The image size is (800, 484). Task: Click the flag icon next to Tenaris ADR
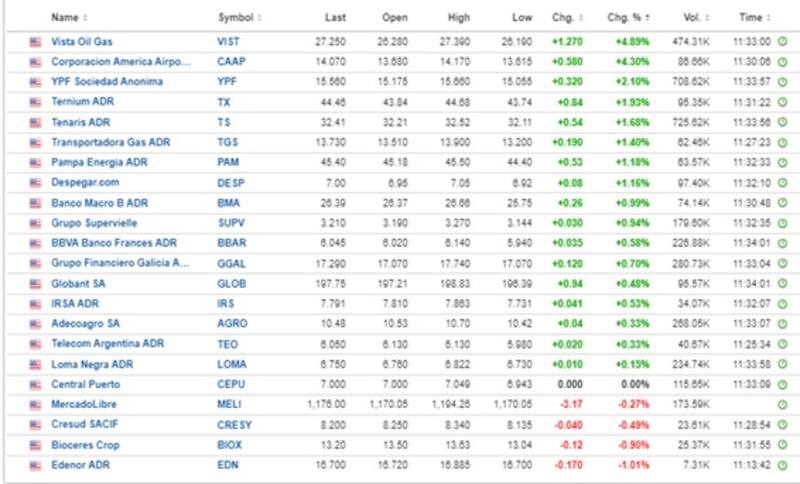click(36, 122)
